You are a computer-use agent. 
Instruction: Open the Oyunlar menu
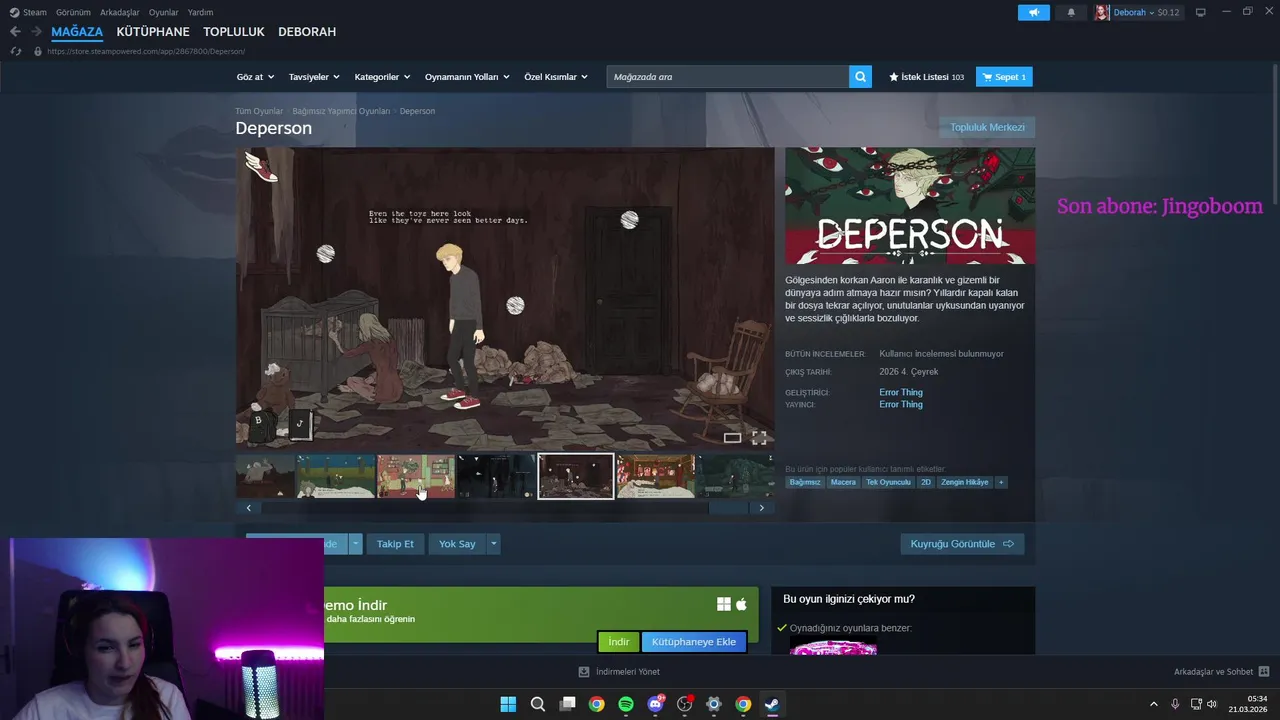click(164, 12)
